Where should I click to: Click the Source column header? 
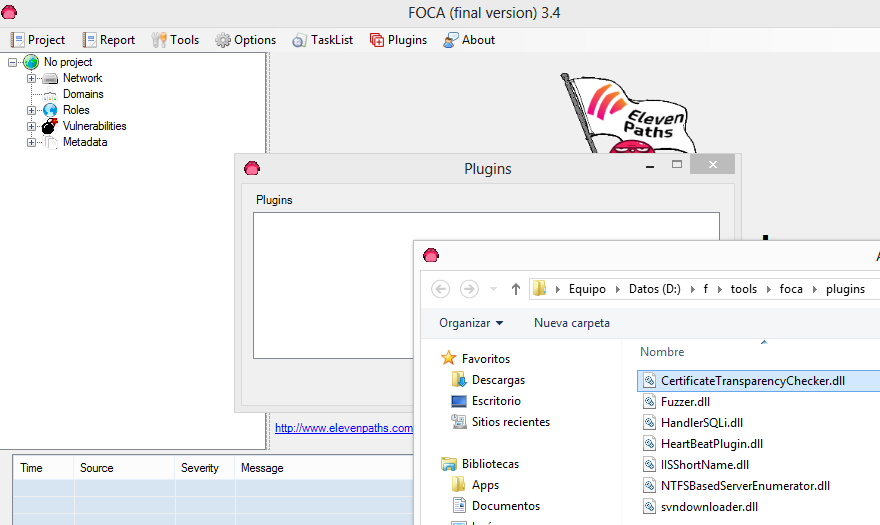[x=124, y=468]
